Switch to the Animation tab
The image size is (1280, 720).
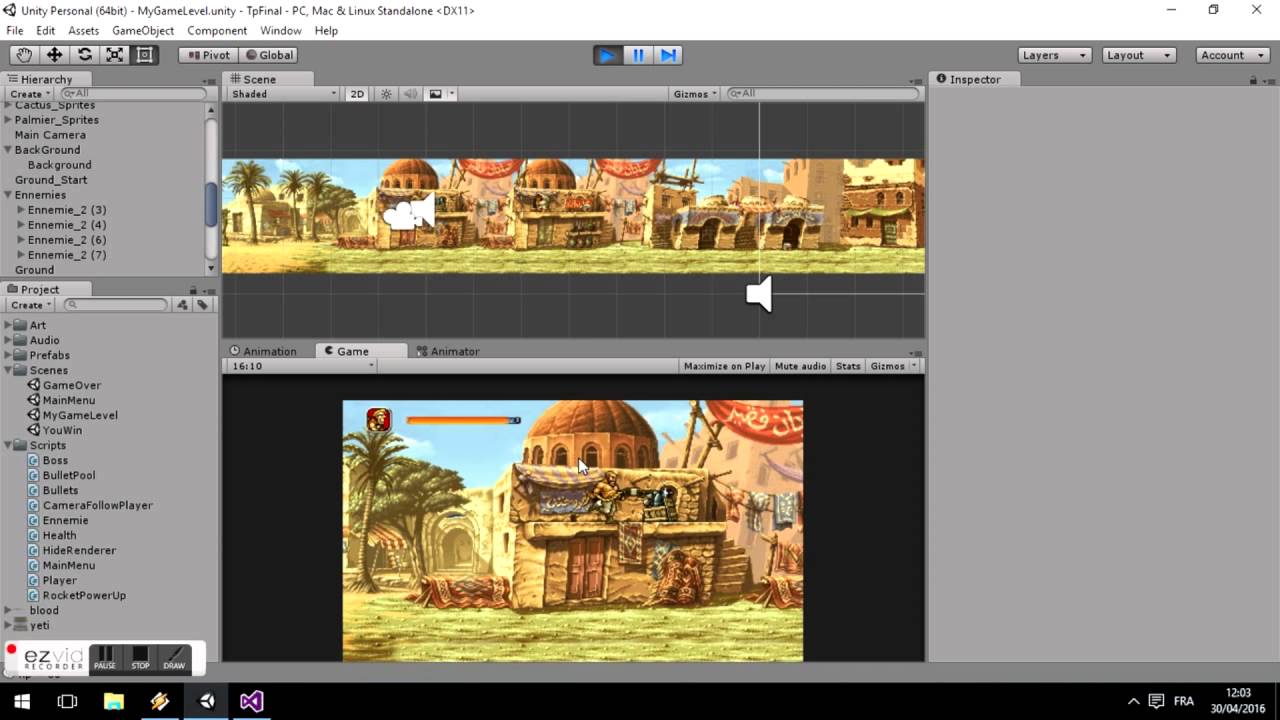[264, 351]
